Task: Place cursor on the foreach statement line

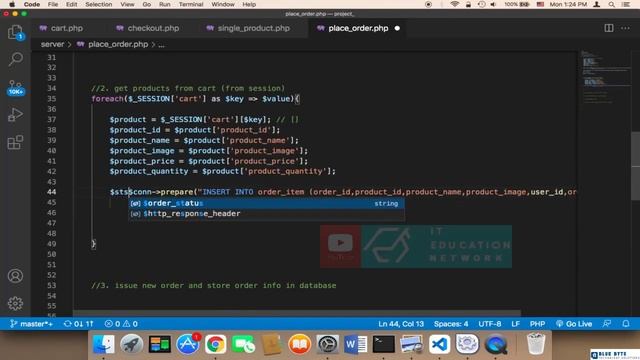Action: click(195, 99)
